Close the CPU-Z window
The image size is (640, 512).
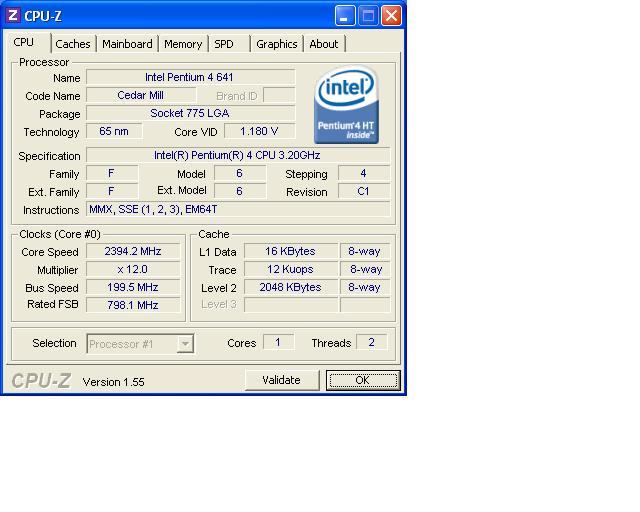(x=391, y=16)
